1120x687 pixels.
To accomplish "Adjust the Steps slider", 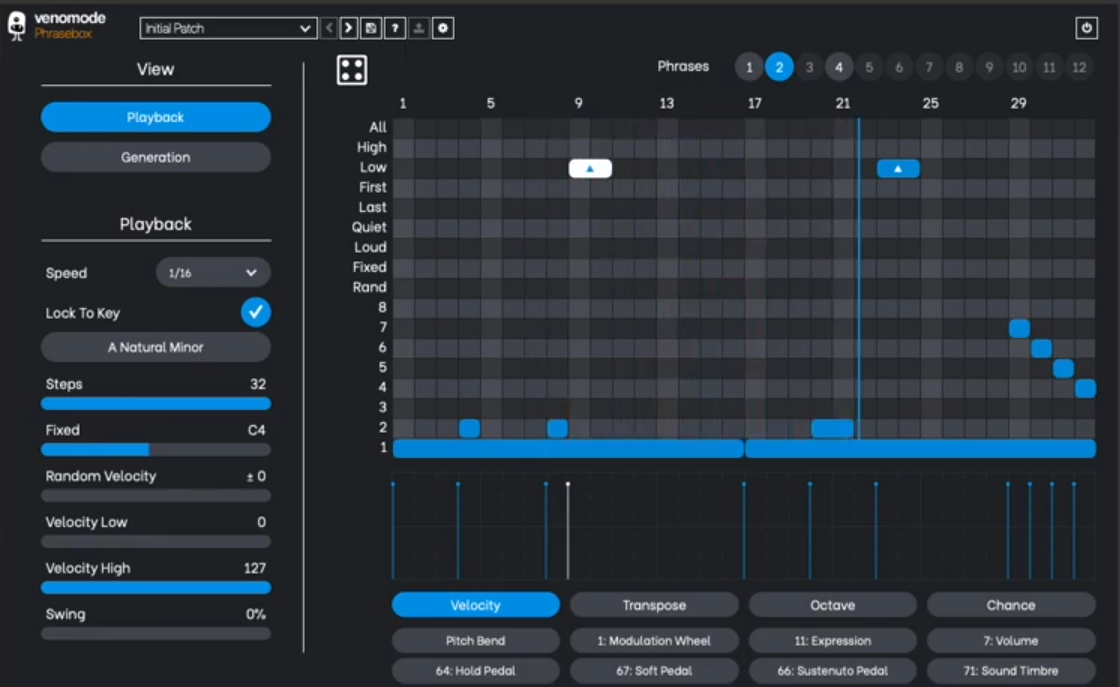I will click(x=156, y=404).
